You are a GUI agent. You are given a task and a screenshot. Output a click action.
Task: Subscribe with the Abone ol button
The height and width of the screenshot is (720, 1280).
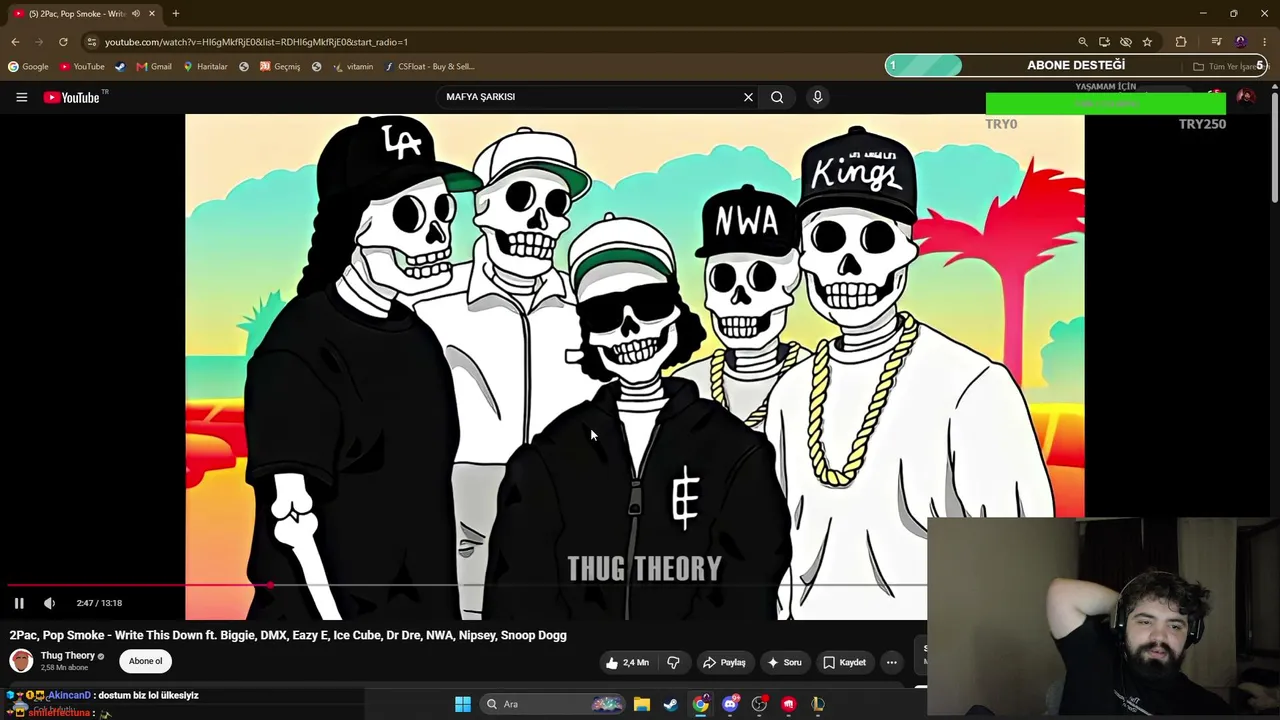145,661
